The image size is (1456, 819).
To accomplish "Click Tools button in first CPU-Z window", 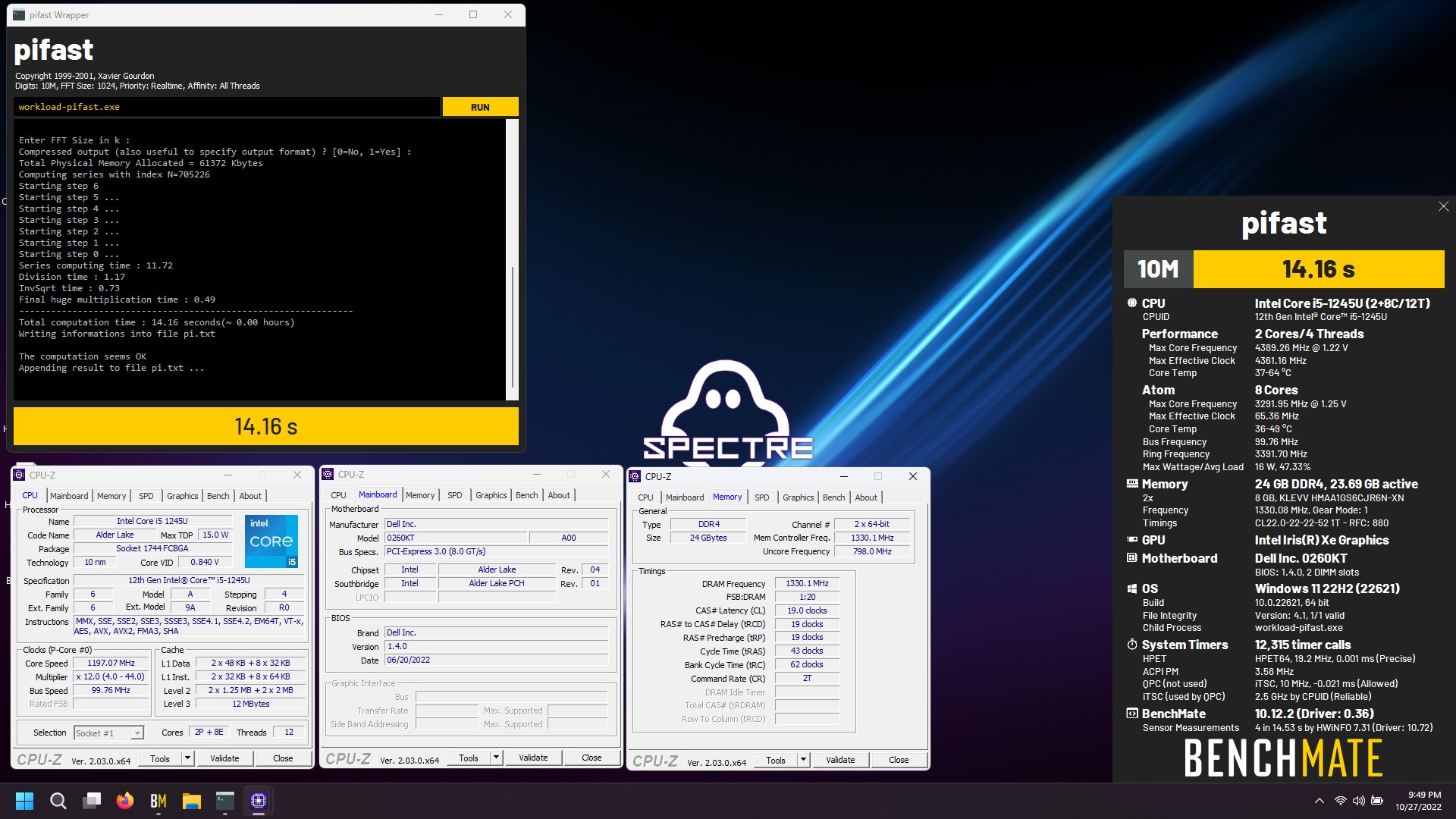I will pos(160,758).
